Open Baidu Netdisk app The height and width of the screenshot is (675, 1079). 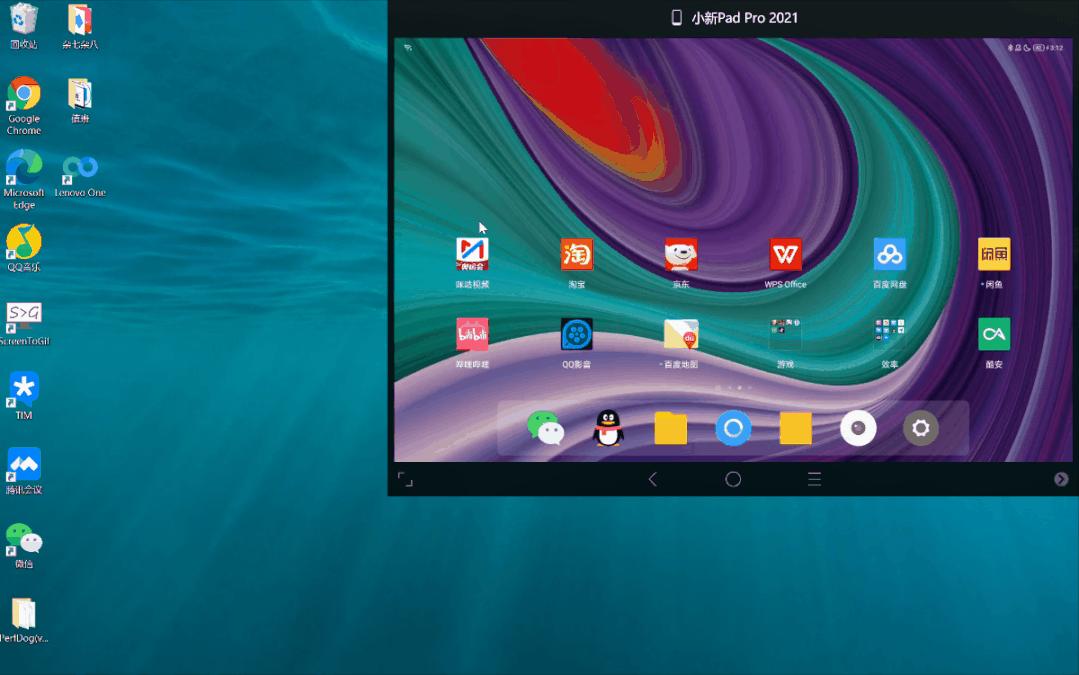(889, 255)
